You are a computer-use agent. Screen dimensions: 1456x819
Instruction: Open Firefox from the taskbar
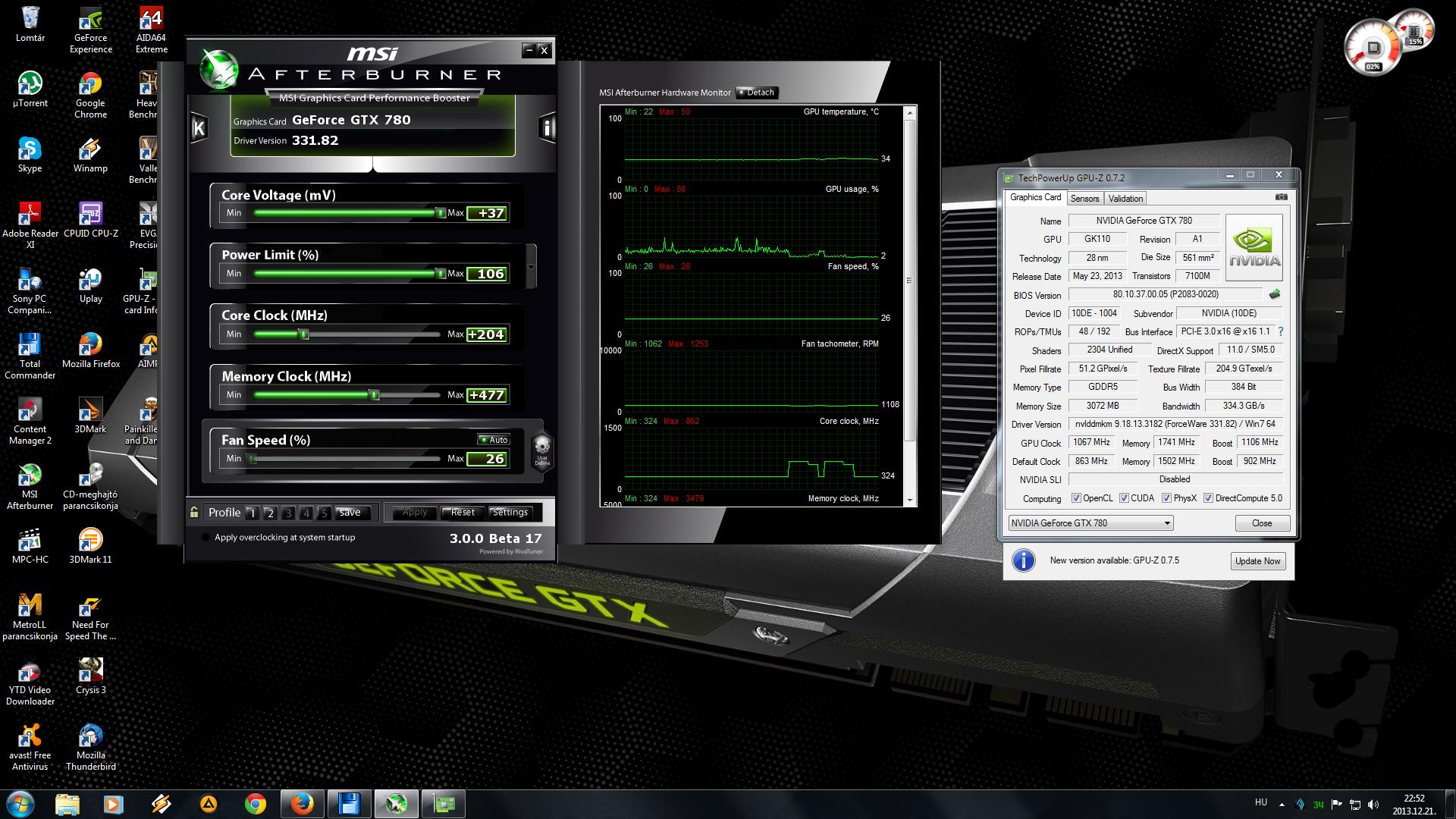click(x=302, y=804)
